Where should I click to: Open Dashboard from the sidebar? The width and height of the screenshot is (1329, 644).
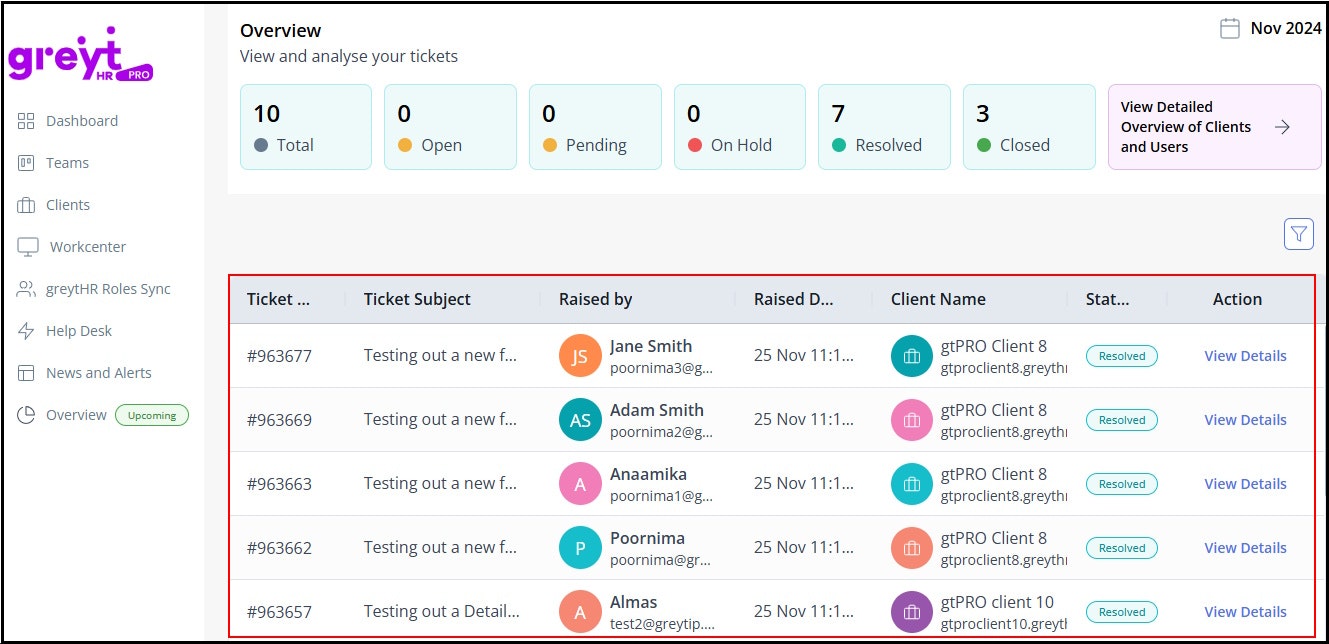click(x=82, y=121)
